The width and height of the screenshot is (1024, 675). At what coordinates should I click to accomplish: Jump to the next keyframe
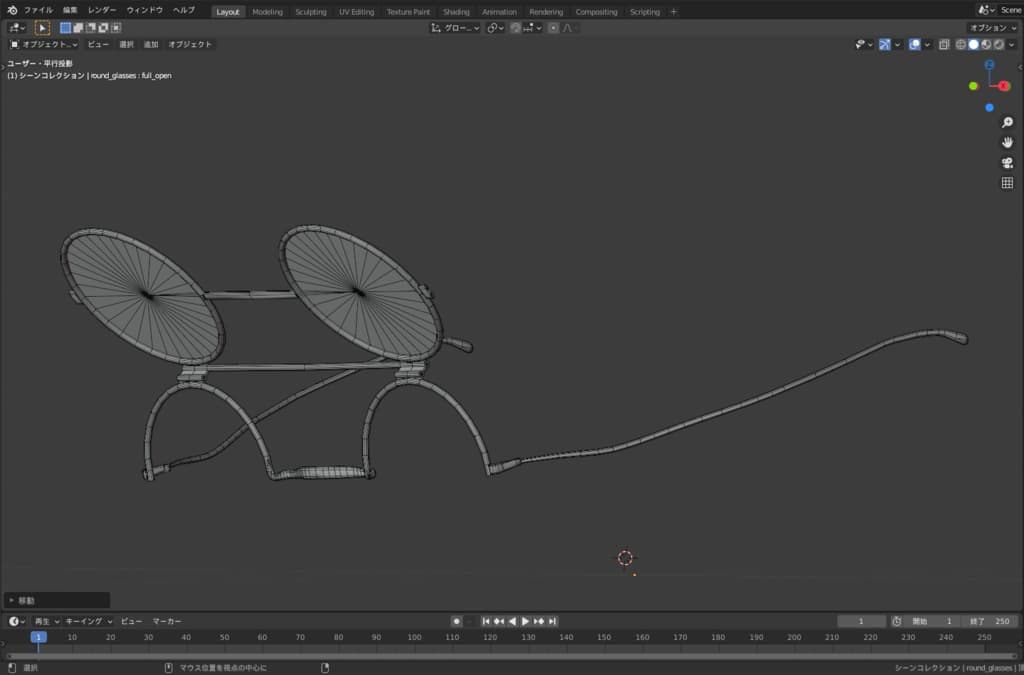pyautogui.click(x=539, y=621)
